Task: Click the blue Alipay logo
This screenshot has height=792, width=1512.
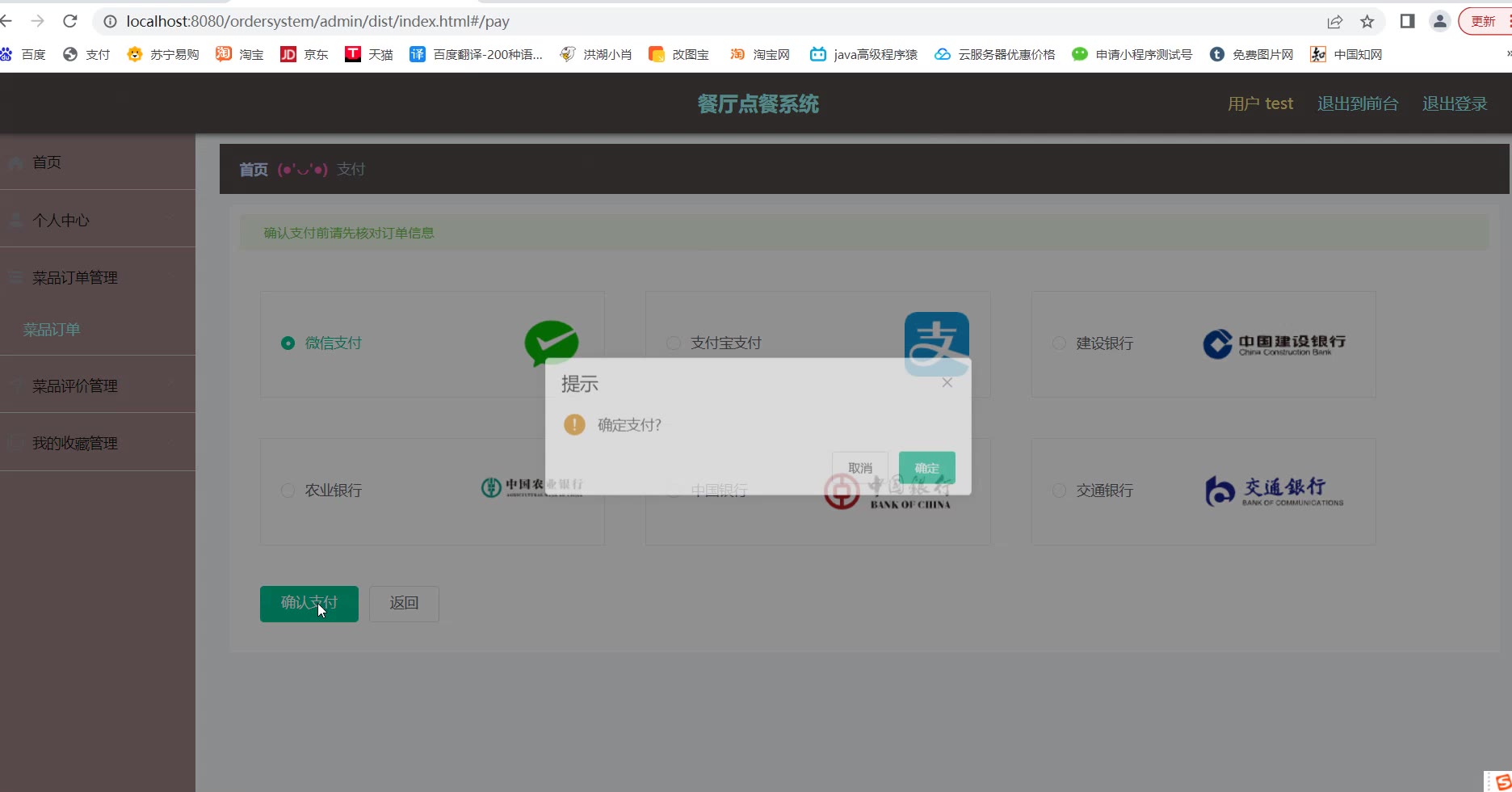Action: pos(937,343)
